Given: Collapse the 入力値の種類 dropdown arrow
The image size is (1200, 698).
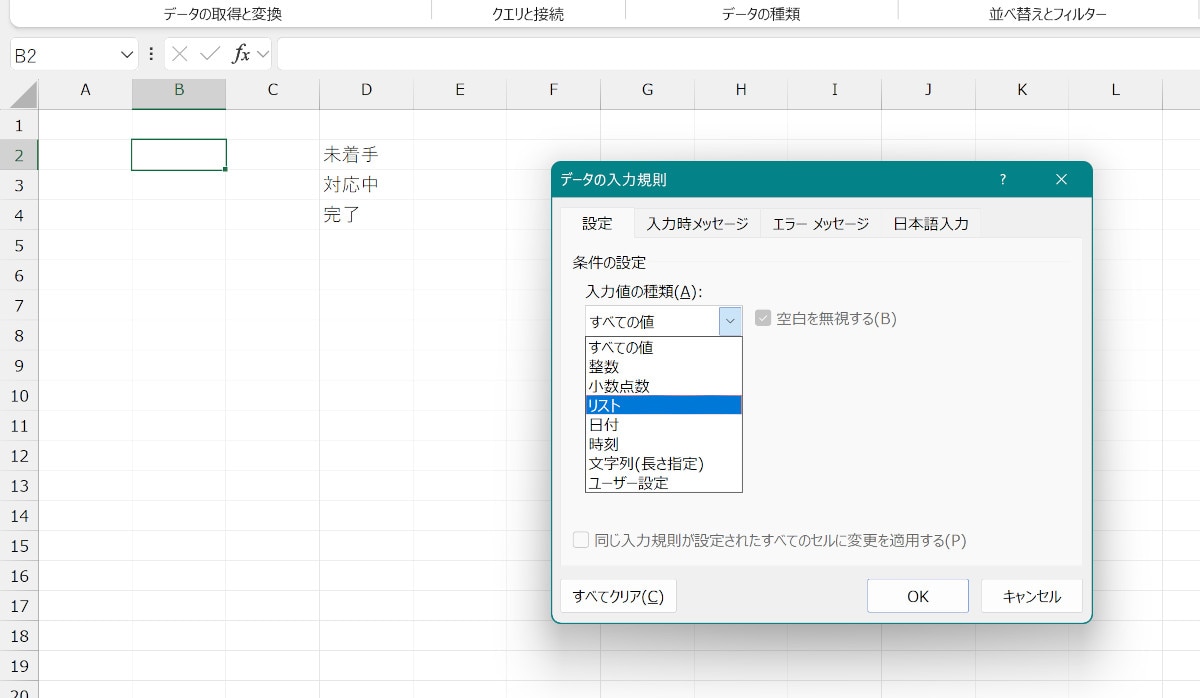Looking at the screenshot, I should (x=730, y=321).
